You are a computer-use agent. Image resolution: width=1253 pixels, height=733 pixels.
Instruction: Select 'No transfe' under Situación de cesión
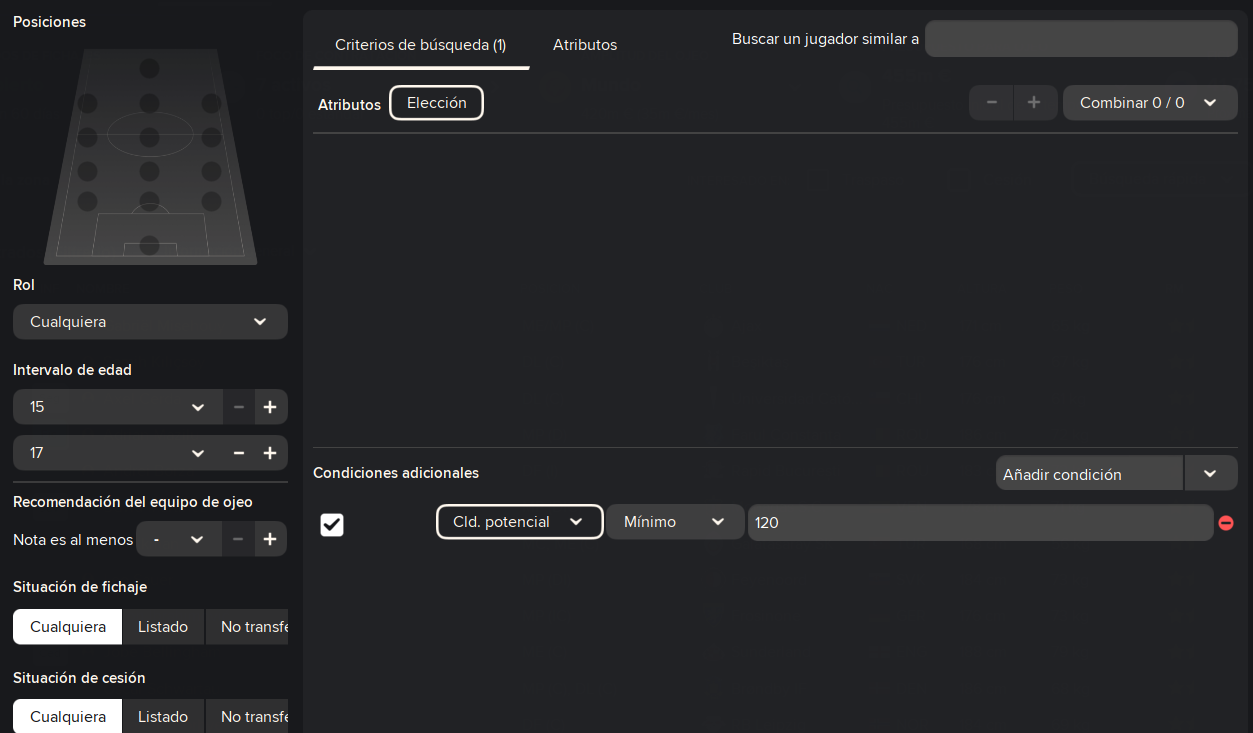(x=247, y=717)
